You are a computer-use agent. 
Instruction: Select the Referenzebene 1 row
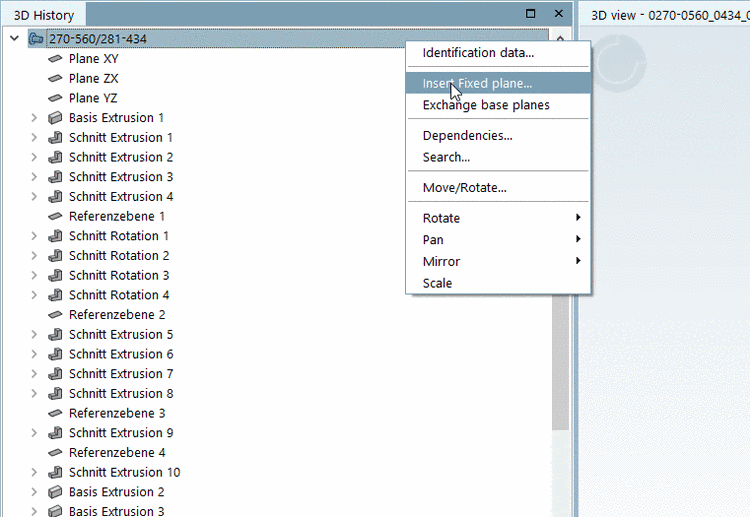point(117,216)
